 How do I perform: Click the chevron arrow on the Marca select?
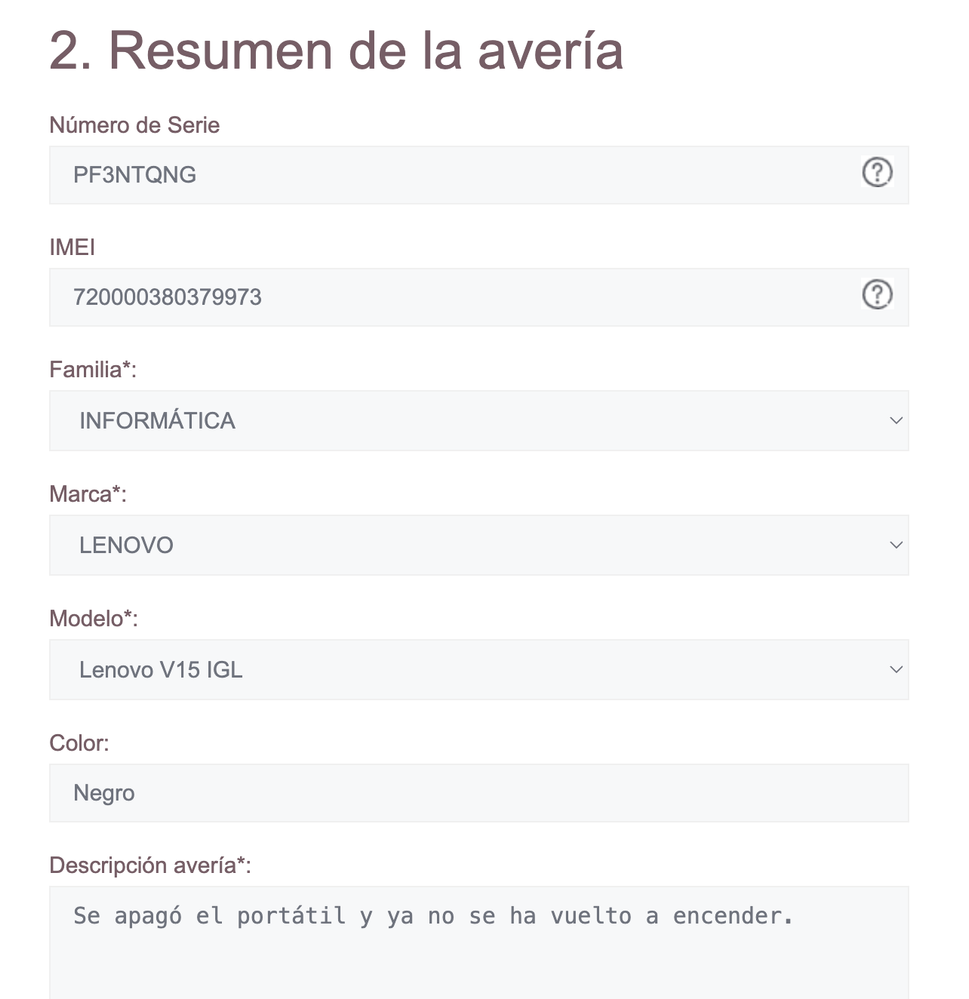(x=895, y=546)
